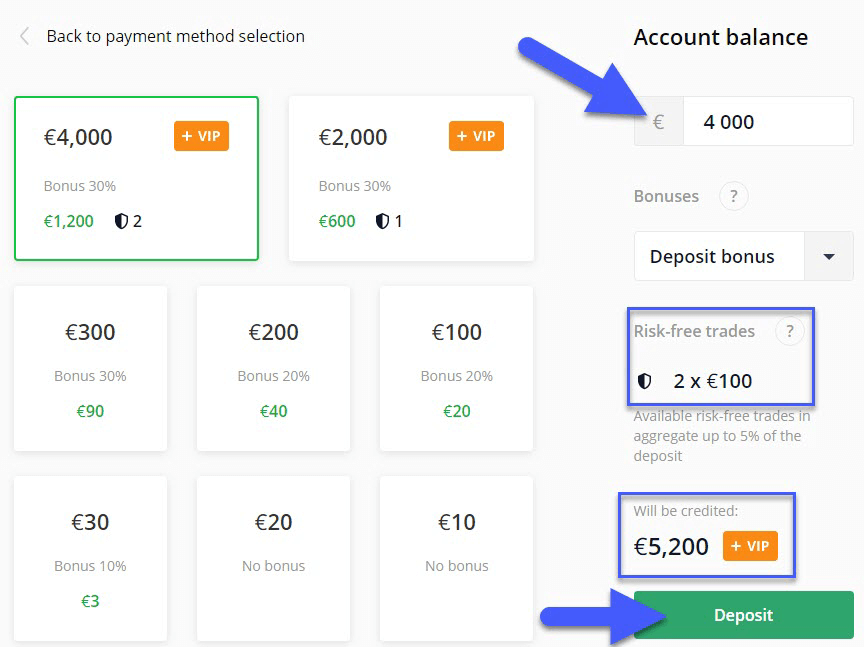Click the Bonuses help question mark icon
Screen dimensions: 864x647
point(733,196)
